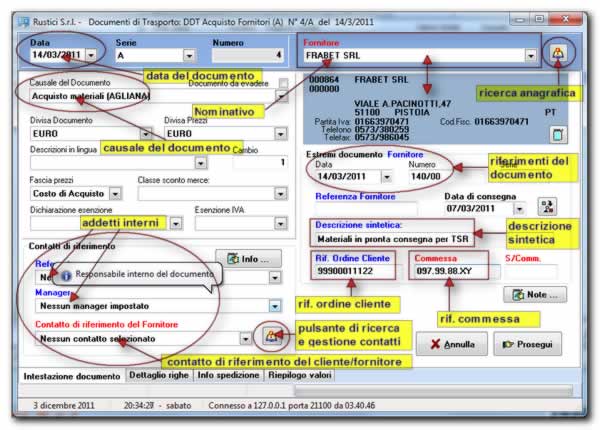Expand the Manager dropdown list

(x=274, y=306)
